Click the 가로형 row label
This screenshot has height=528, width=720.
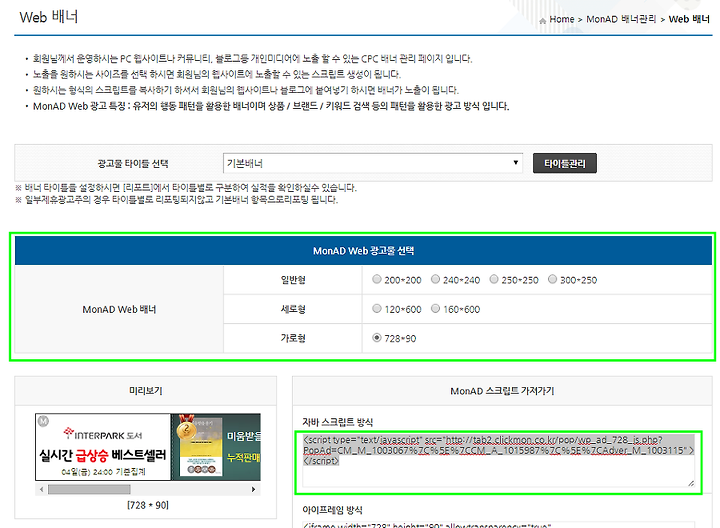[x=293, y=338]
